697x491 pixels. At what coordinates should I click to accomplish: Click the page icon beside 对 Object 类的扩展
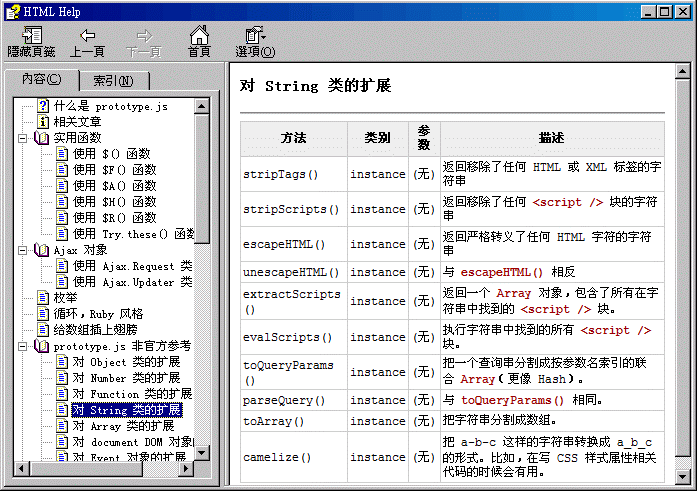click(x=62, y=362)
